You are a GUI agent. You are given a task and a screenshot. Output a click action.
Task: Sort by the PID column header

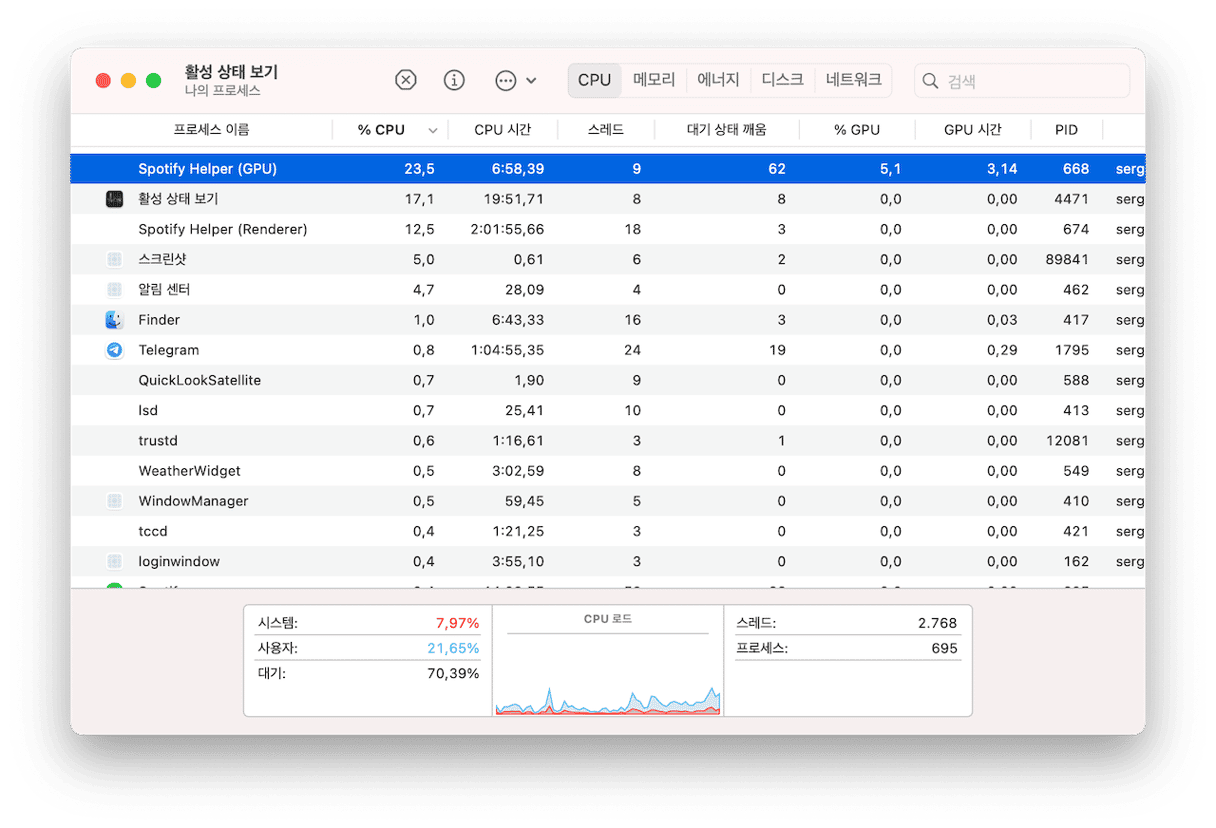point(1066,130)
